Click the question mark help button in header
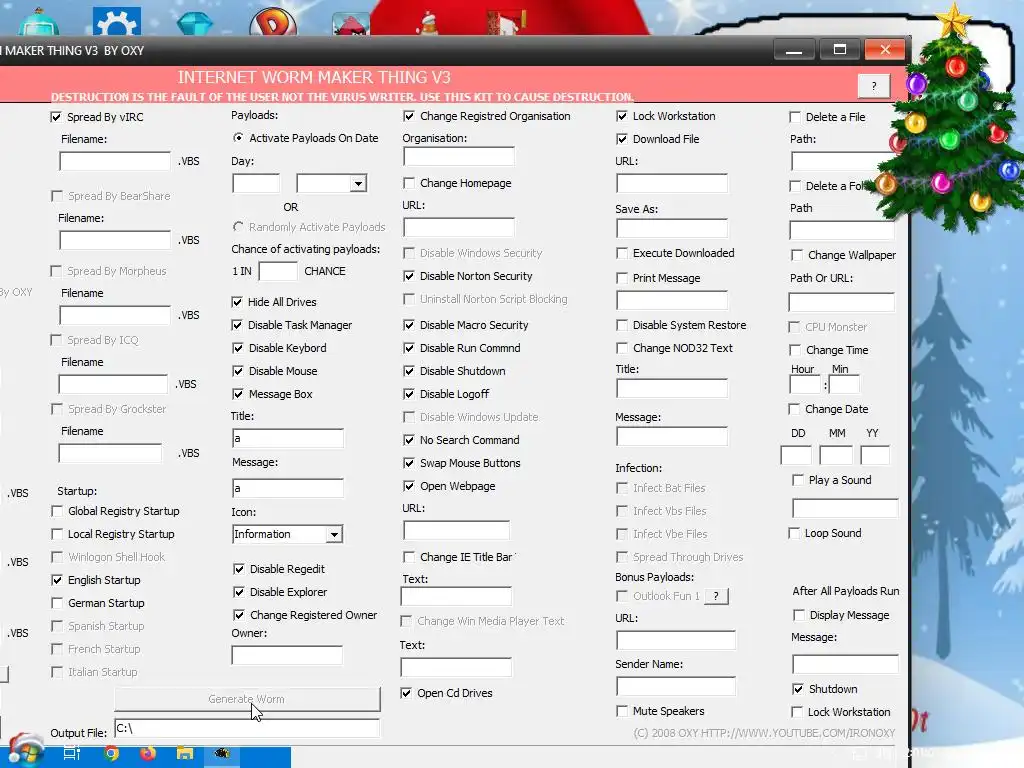Viewport: 1024px width, 768px height. [x=874, y=86]
